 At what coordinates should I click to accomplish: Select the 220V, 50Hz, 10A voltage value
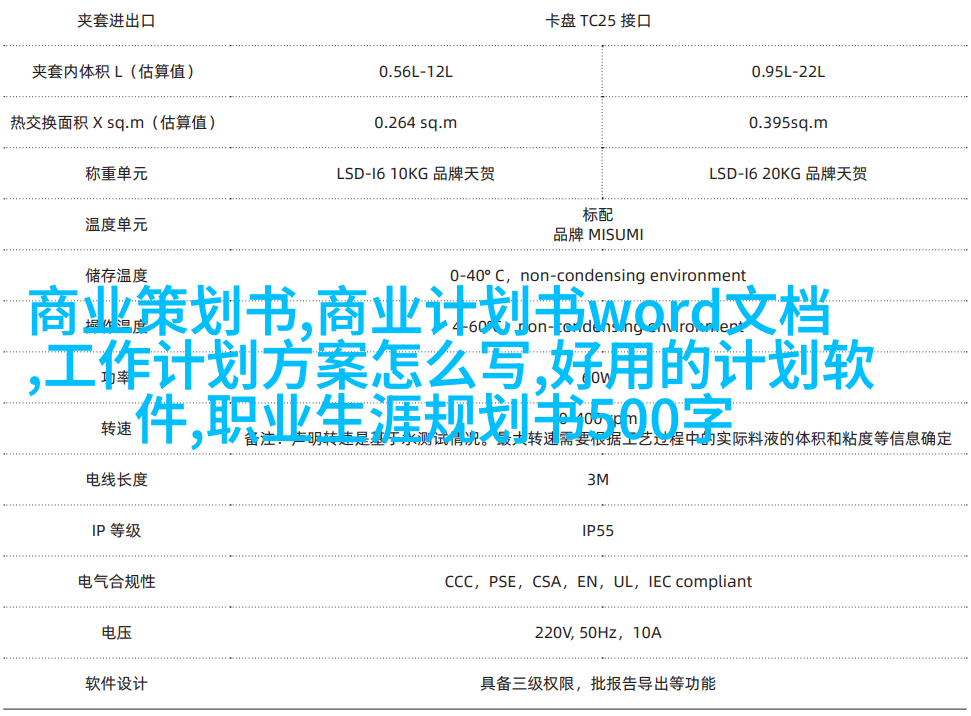point(598,632)
